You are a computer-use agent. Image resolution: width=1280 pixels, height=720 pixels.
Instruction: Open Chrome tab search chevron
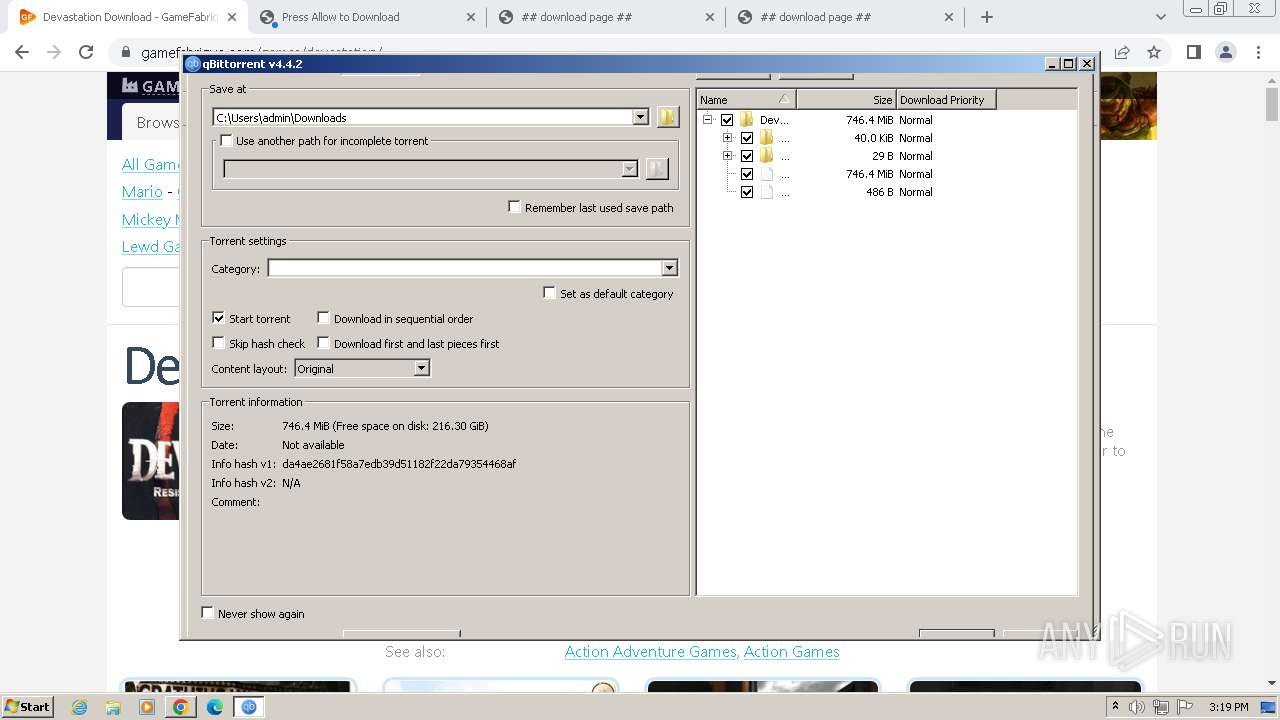tap(1160, 17)
